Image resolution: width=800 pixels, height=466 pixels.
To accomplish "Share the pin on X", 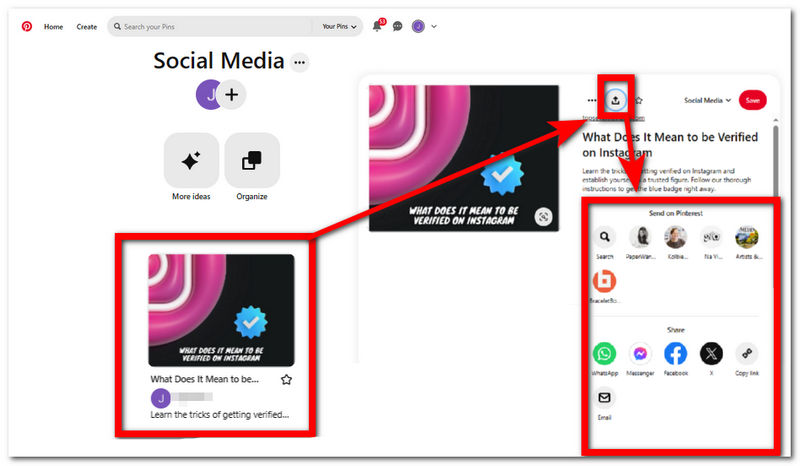I will [x=711, y=354].
